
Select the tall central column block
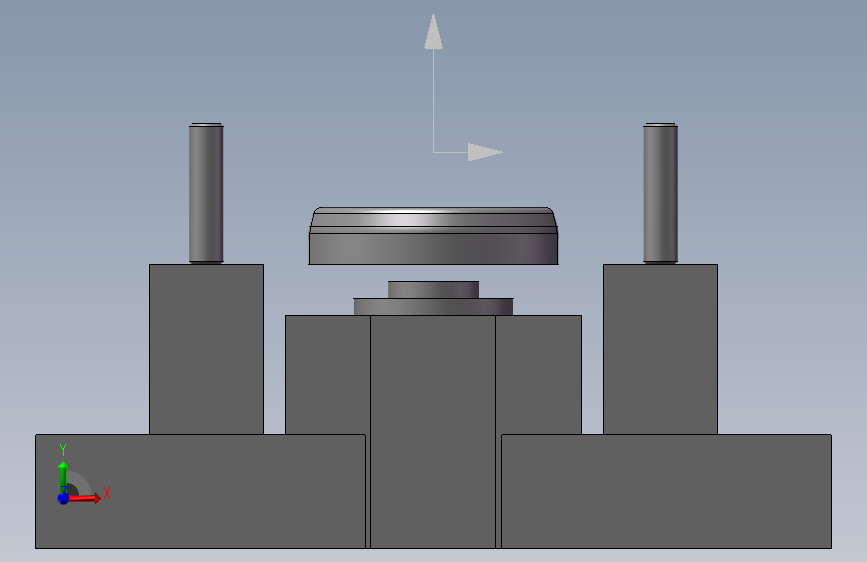[433, 431]
